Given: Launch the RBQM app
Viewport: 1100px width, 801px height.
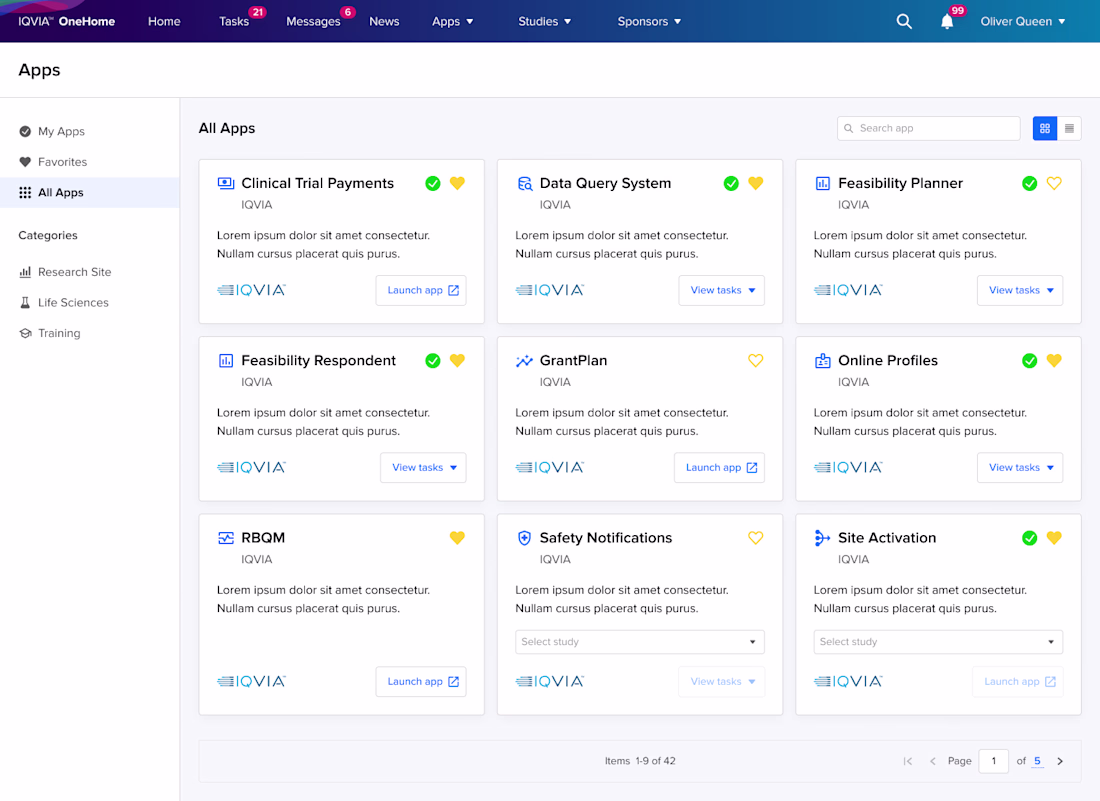Looking at the screenshot, I should pyautogui.click(x=421, y=682).
